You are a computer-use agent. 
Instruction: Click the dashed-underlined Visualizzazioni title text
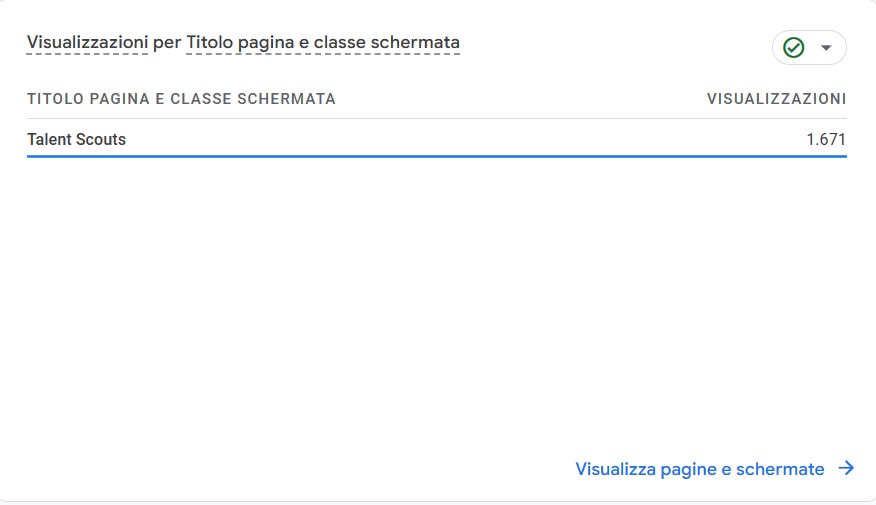88,43
